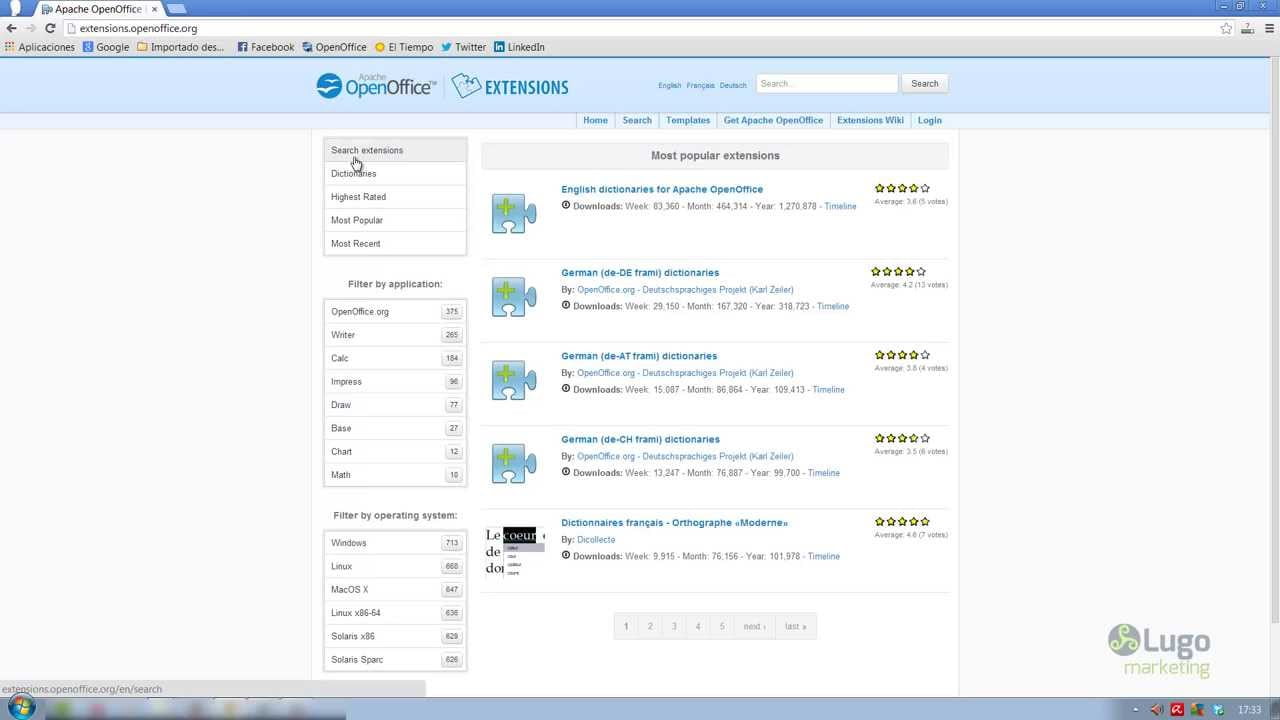Filter by MacOS X operating system

click(x=395, y=590)
